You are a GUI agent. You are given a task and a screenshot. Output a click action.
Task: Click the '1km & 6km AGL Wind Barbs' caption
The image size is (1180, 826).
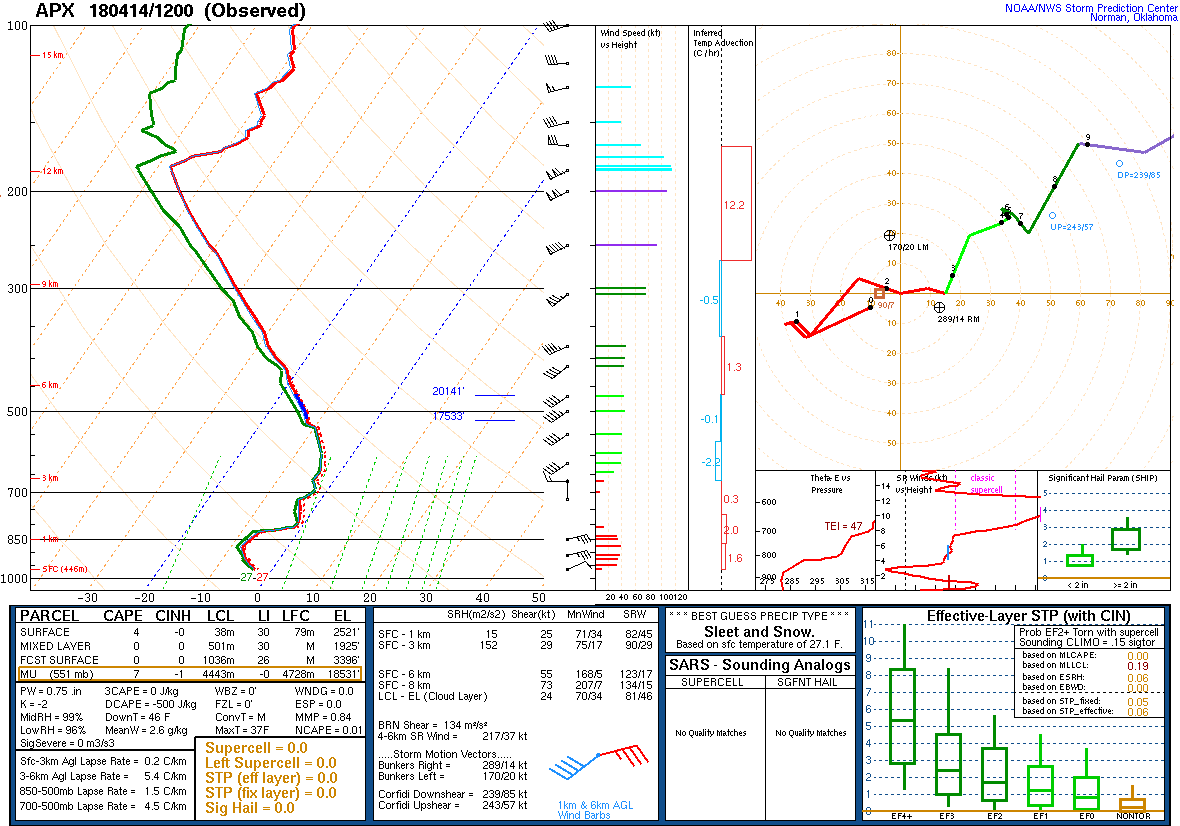[595, 810]
